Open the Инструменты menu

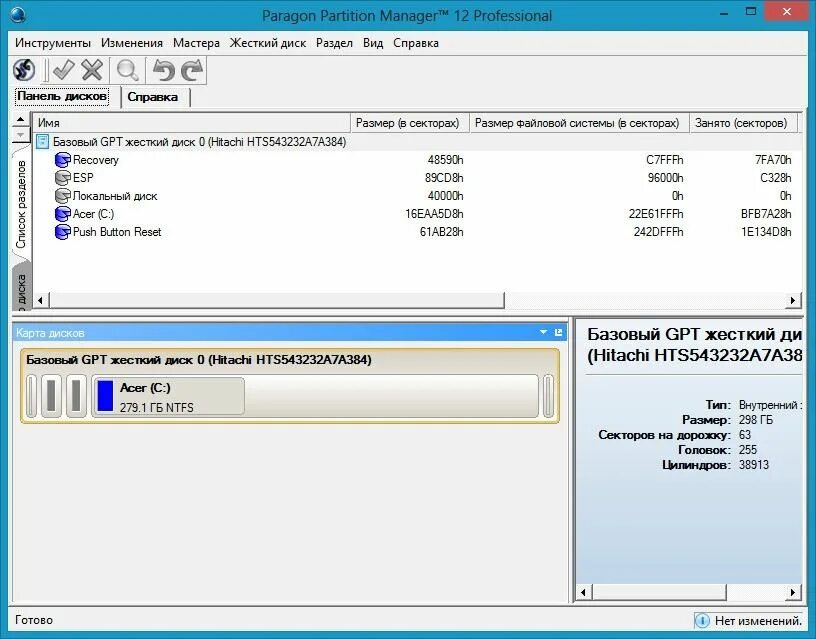(53, 43)
